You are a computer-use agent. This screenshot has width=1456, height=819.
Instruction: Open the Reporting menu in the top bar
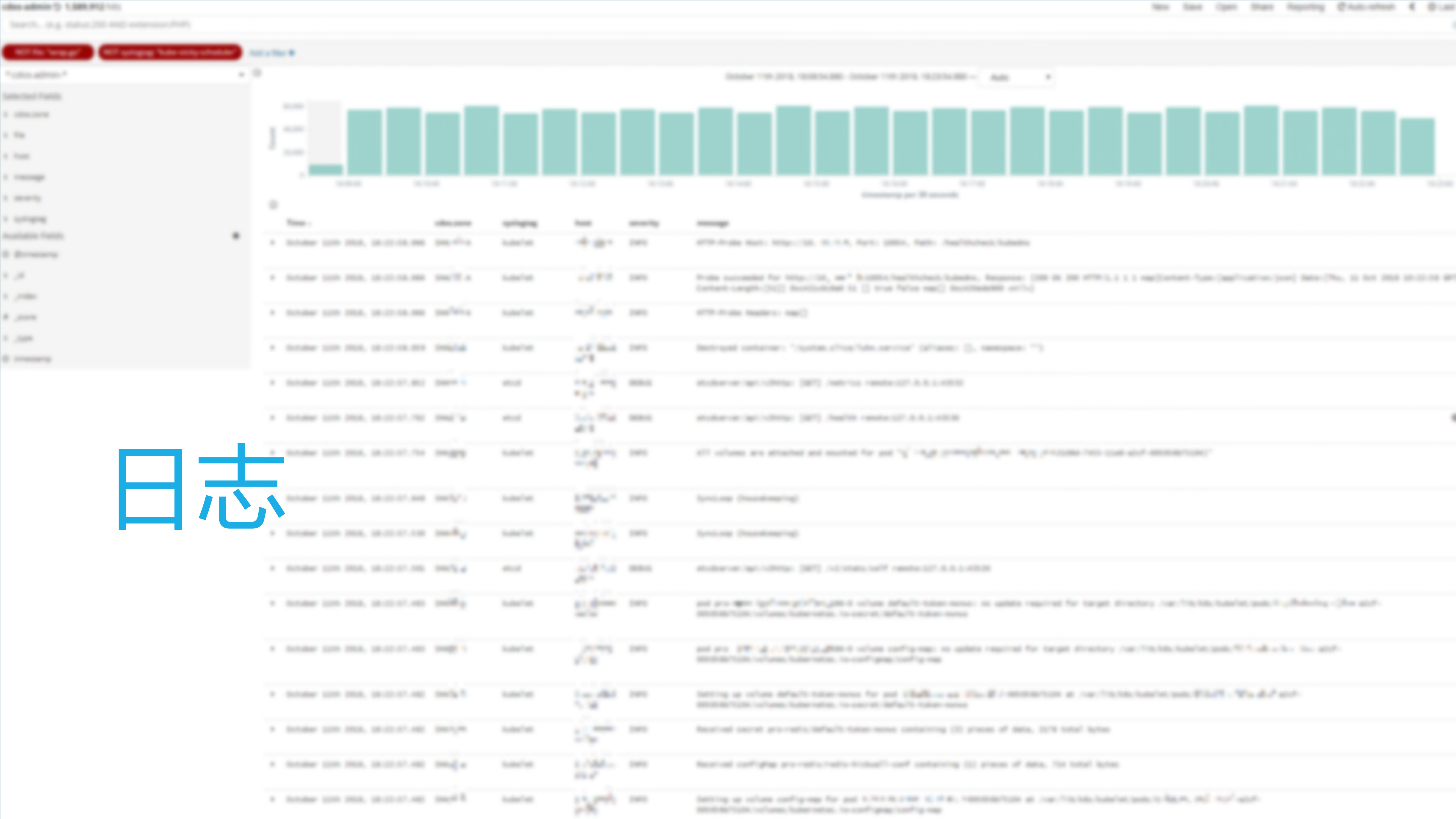point(1306,7)
